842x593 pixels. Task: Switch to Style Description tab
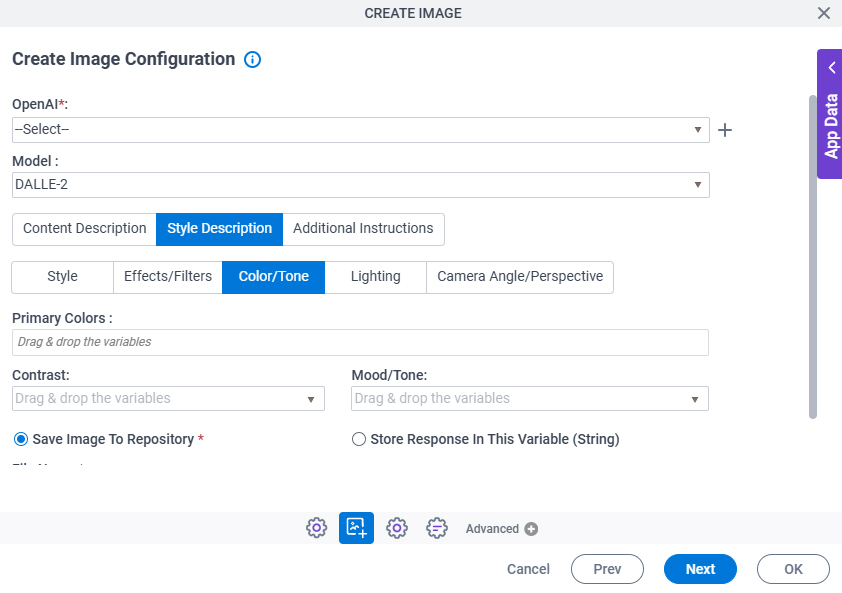click(220, 229)
